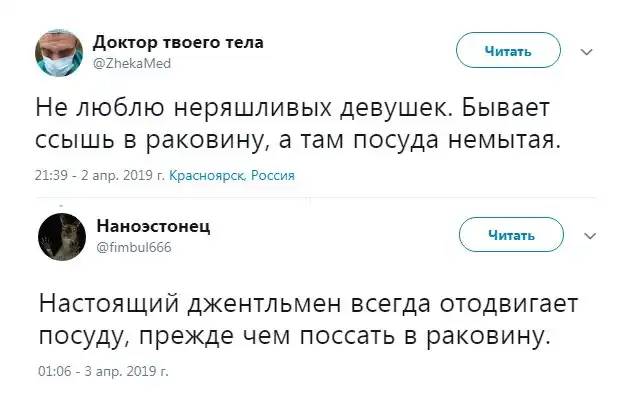
Task: Open the Доктор твоего тела profile picture
Action: (x=60, y=51)
